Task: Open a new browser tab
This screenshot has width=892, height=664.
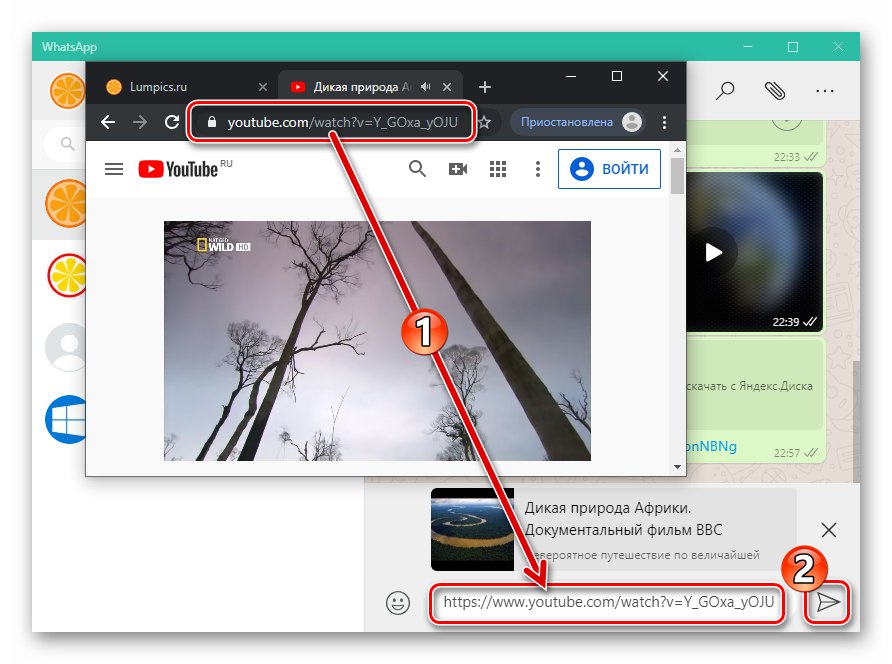Action: [x=485, y=87]
